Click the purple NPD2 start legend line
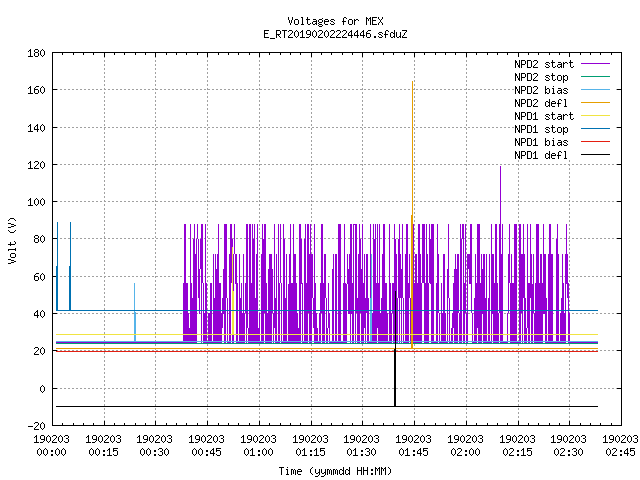The image size is (640, 480). click(x=595, y=64)
